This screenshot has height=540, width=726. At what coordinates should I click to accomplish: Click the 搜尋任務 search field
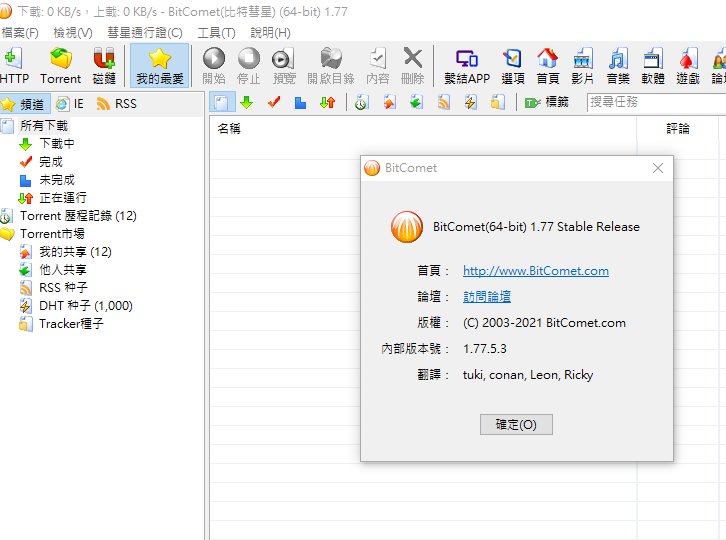[657, 102]
